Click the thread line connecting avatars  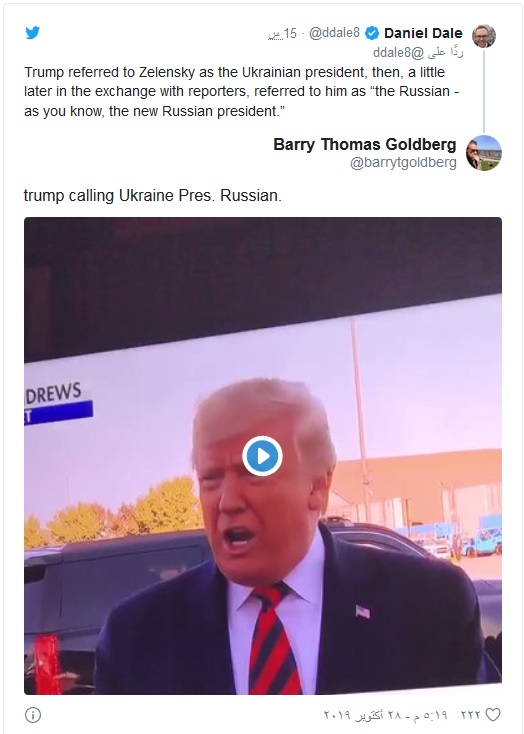pyautogui.click(x=484, y=91)
